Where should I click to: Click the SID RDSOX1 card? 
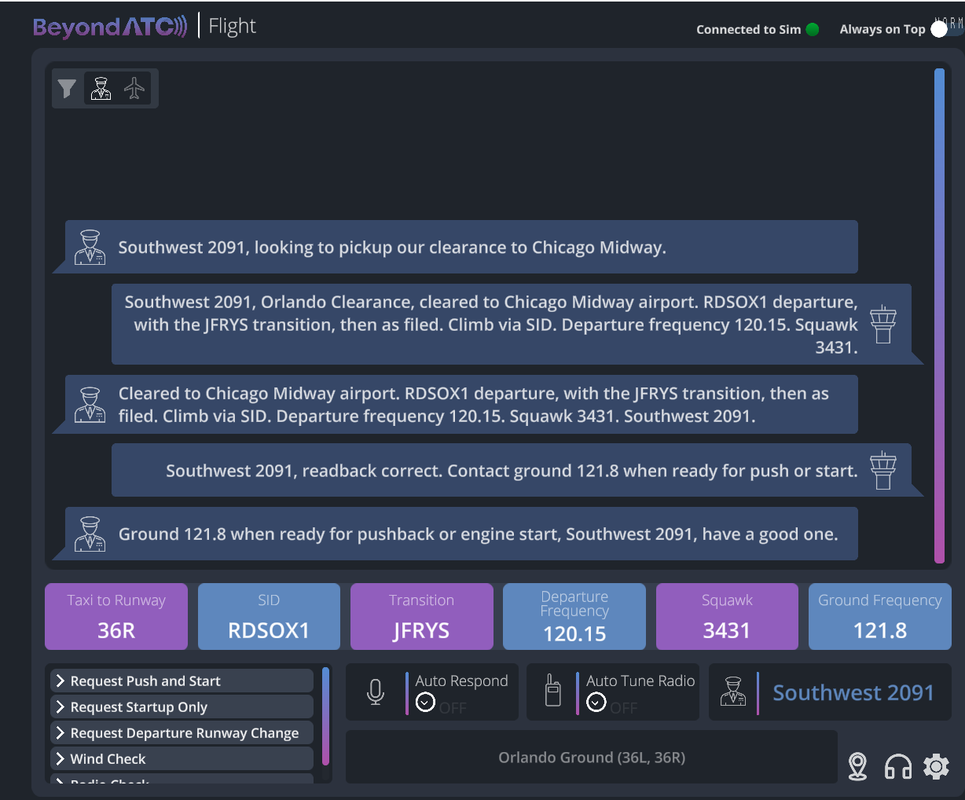(269, 617)
